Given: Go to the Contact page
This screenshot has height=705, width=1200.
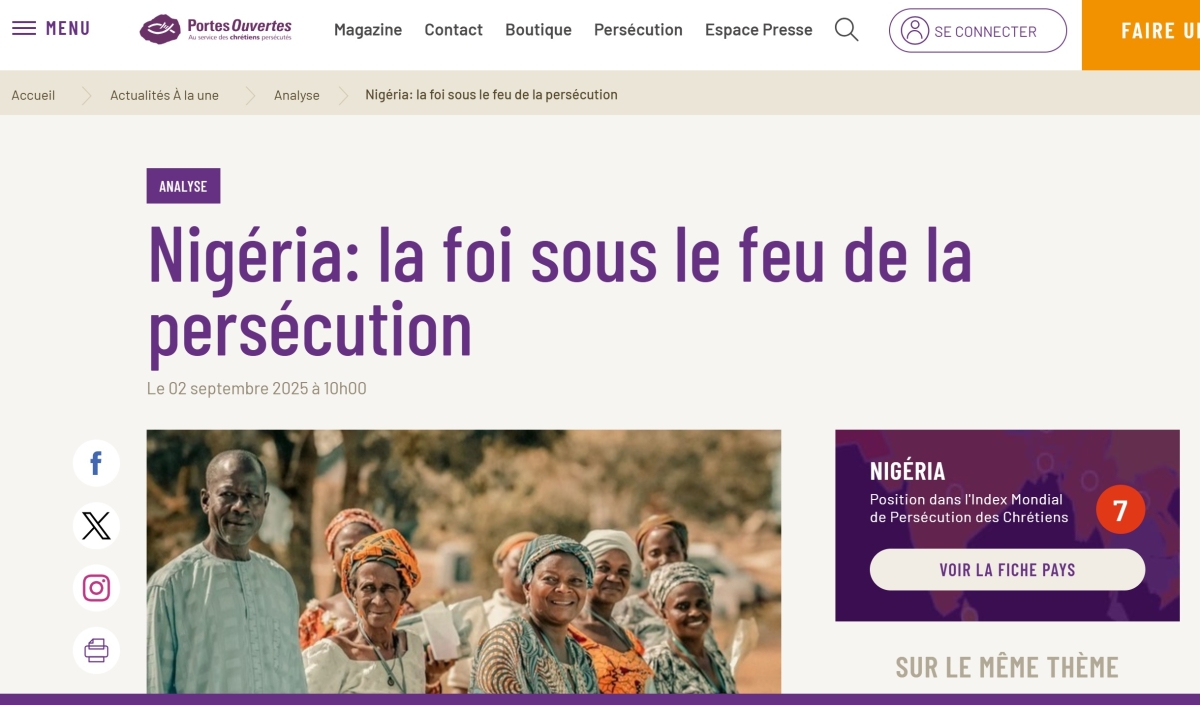Looking at the screenshot, I should click(453, 30).
